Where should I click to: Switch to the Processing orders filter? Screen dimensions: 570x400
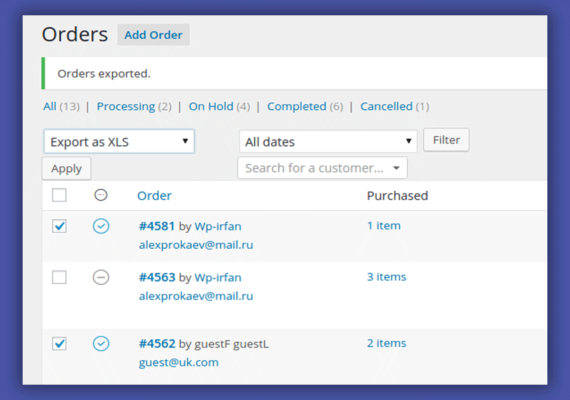pos(126,107)
